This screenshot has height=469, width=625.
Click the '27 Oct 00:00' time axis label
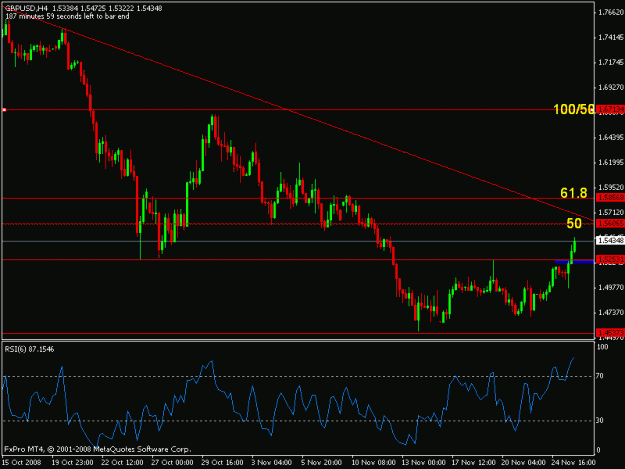[172, 463]
